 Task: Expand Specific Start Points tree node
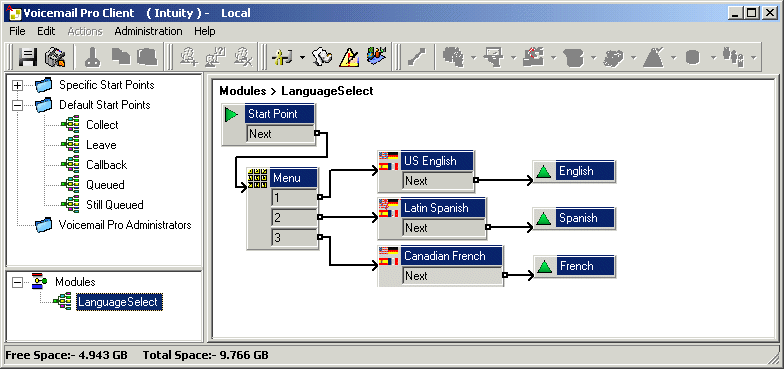point(18,86)
